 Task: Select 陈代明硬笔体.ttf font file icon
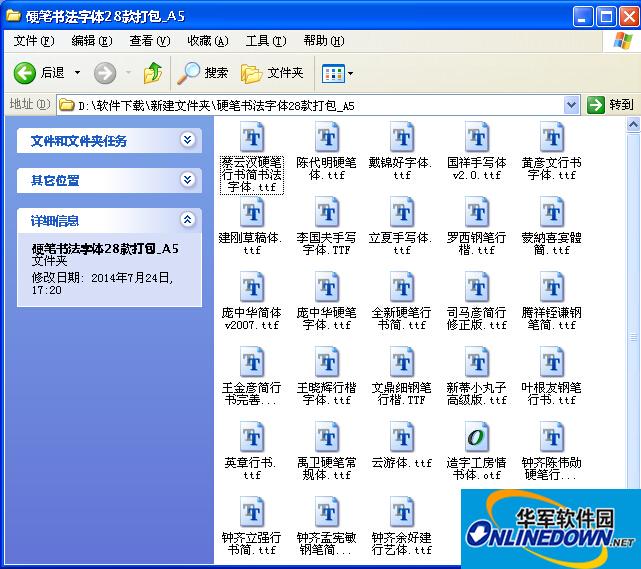pos(327,137)
